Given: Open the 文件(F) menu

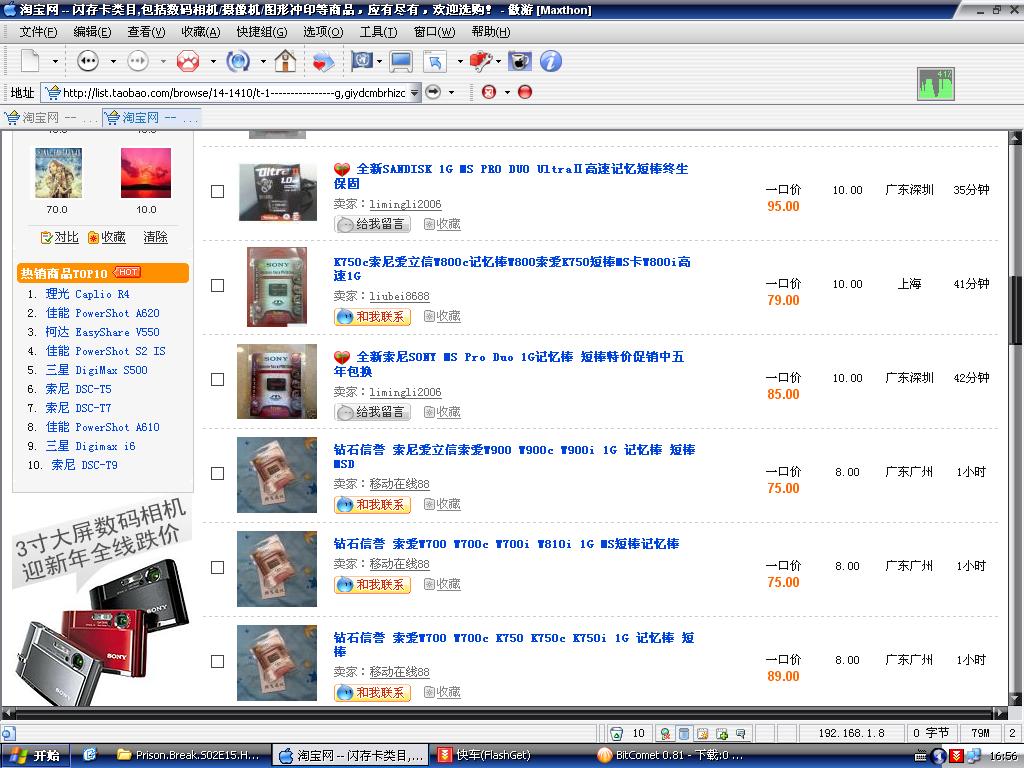Looking at the screenshot, I should (x=38, y=32).
